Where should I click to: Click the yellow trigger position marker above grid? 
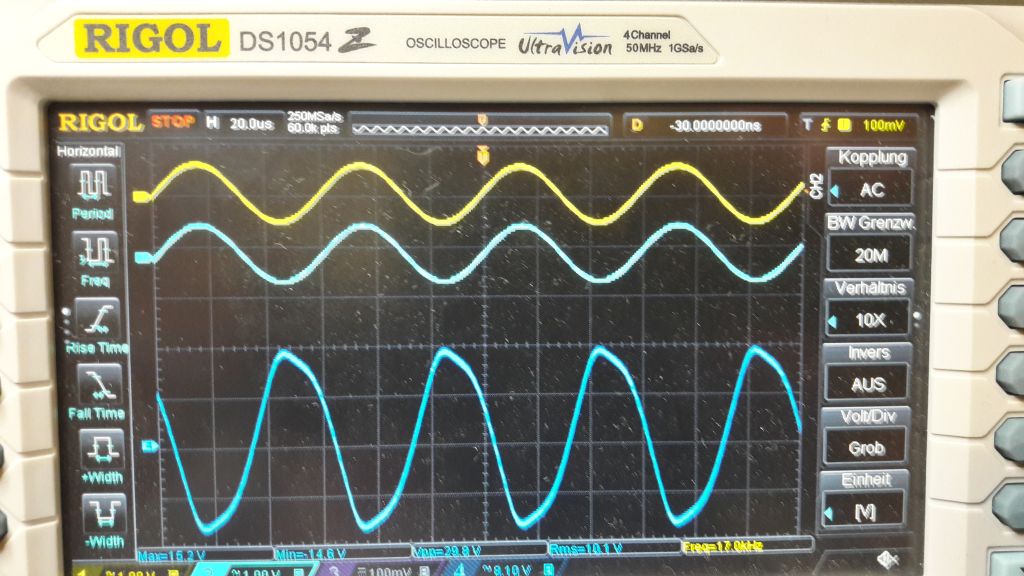[483, 155]
